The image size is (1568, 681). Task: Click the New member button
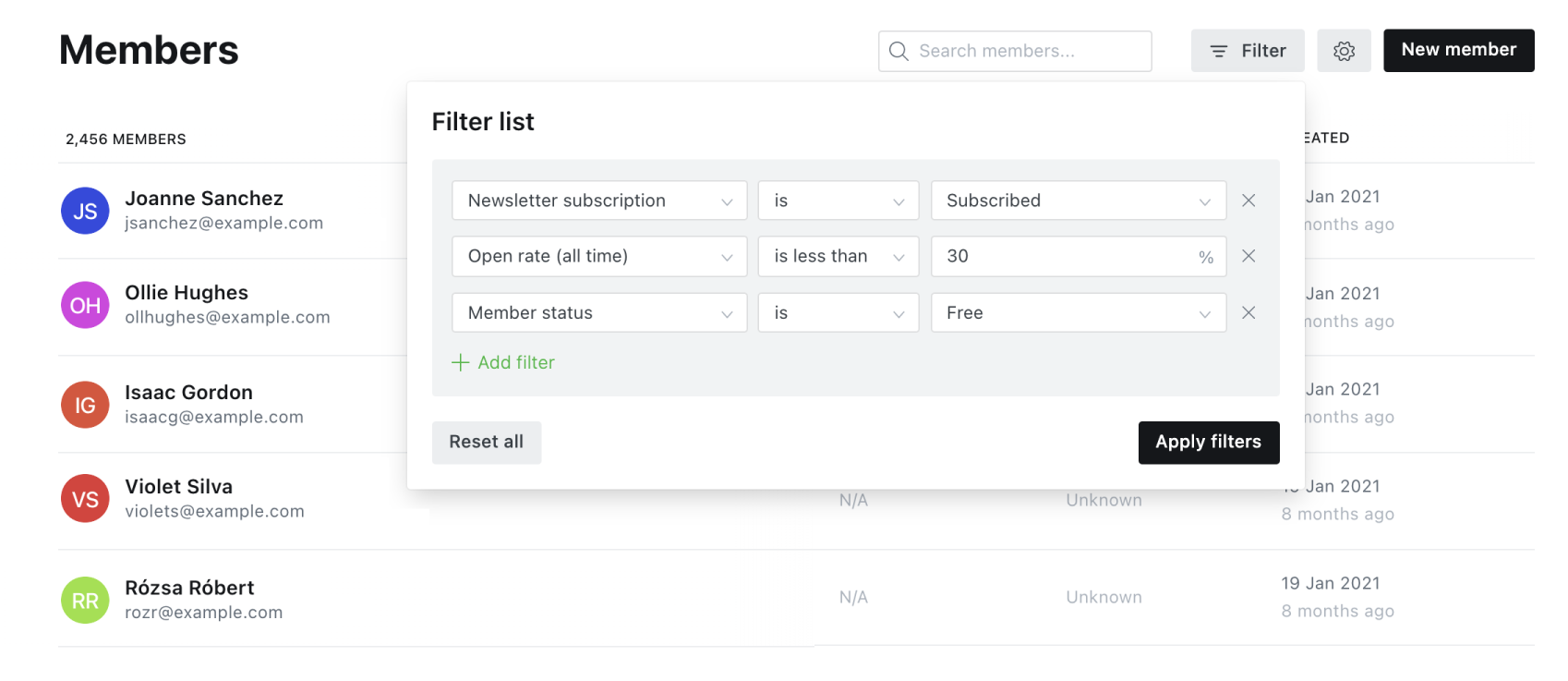click(x=1458, y=51)
